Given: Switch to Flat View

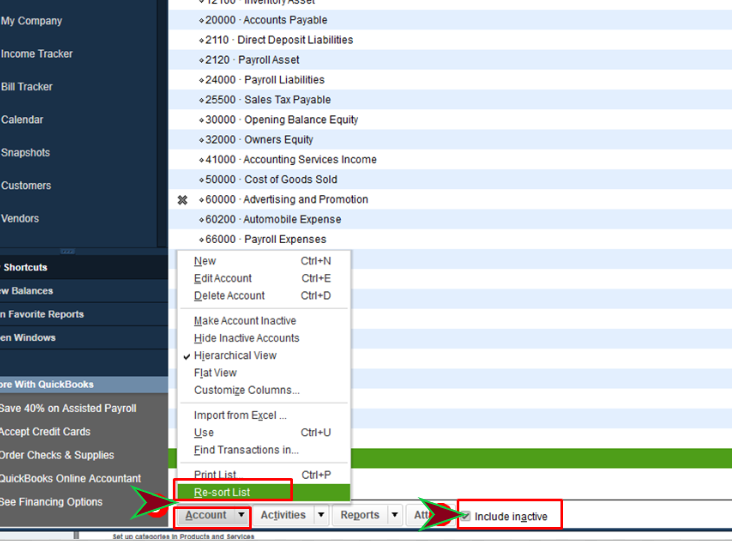Looking at the screenshot, I should tap(264, 372).
